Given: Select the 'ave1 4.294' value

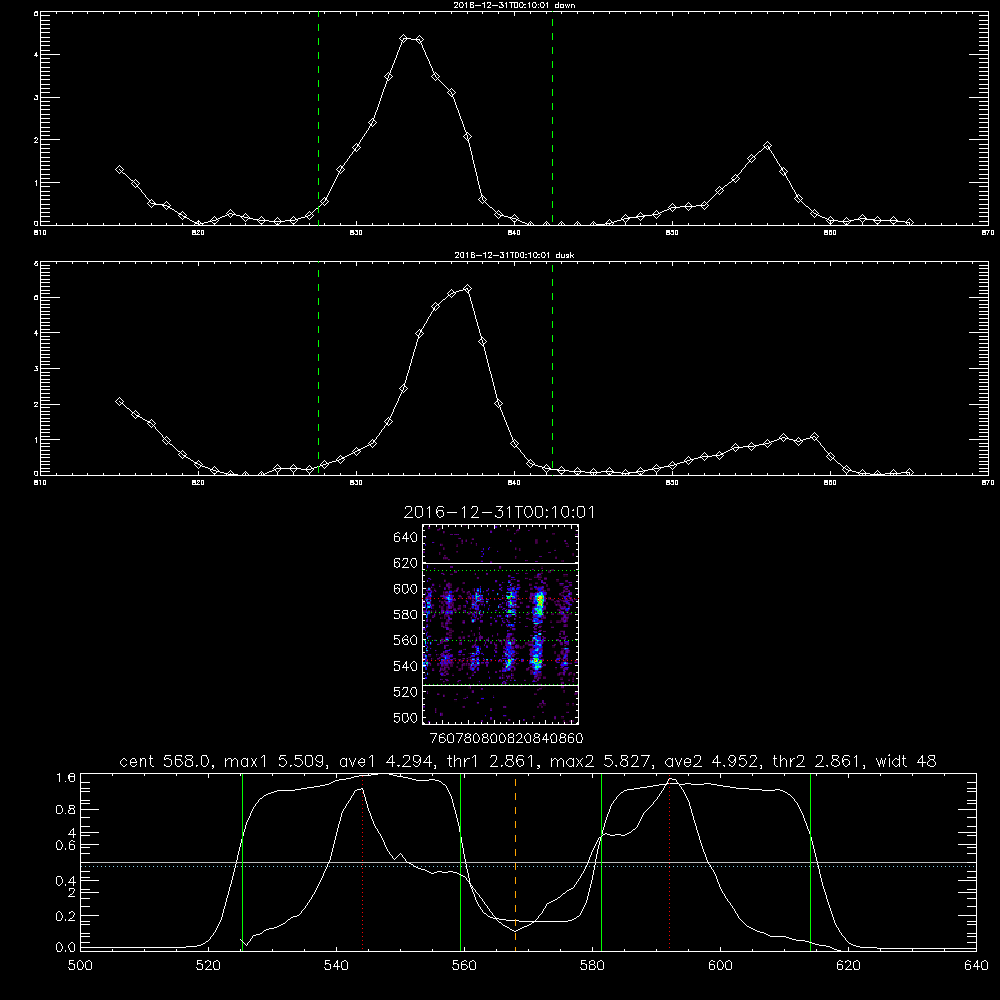Looking at the screenshot, I should [385, 761].
